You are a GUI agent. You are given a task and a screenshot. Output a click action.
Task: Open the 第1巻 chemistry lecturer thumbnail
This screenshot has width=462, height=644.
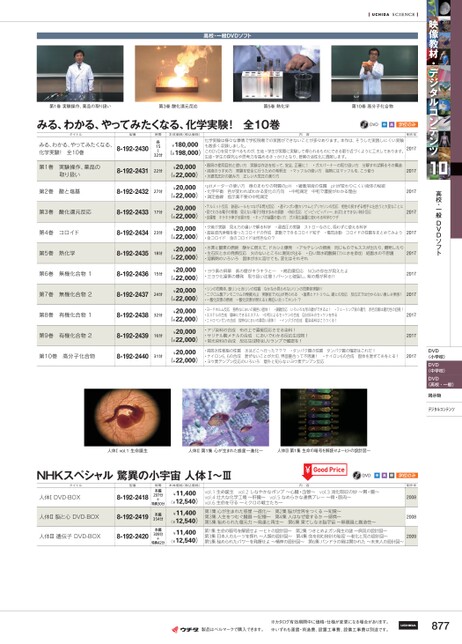80,74
